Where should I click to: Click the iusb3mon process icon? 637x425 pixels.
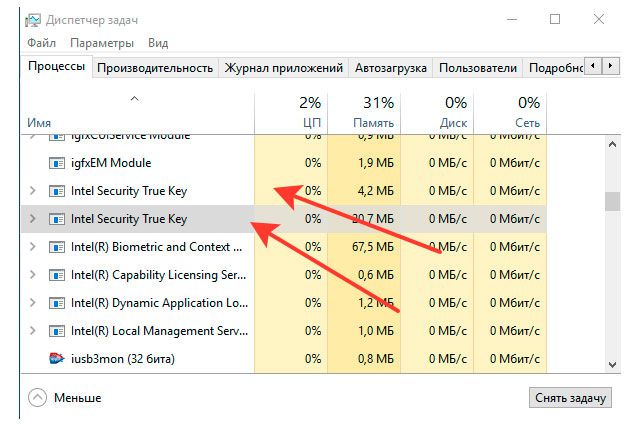(x=57, y=359)
